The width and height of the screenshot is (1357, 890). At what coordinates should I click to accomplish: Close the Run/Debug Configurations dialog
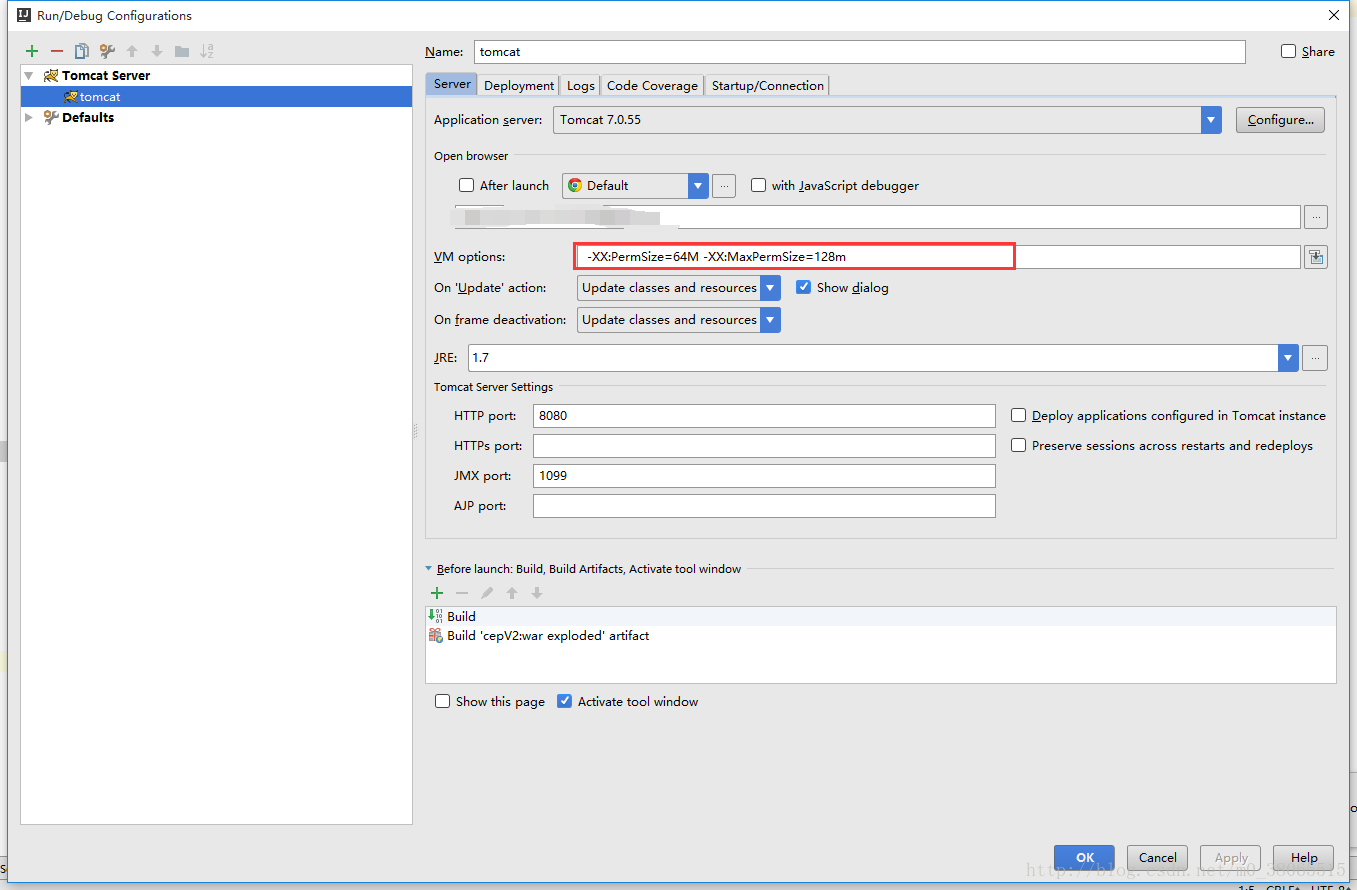click(1333, 15)
